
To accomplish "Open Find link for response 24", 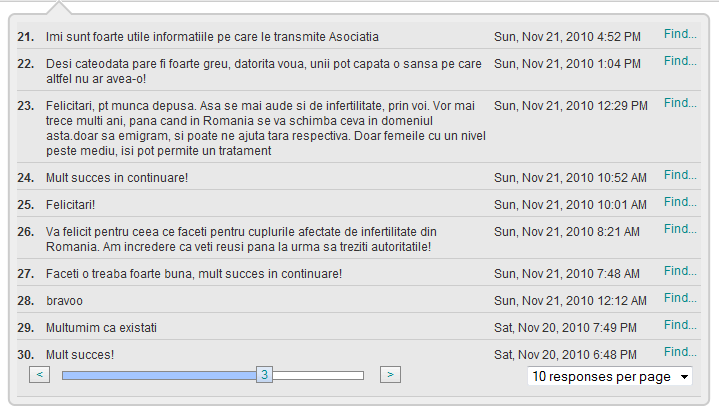I will [x=680, y=175].
